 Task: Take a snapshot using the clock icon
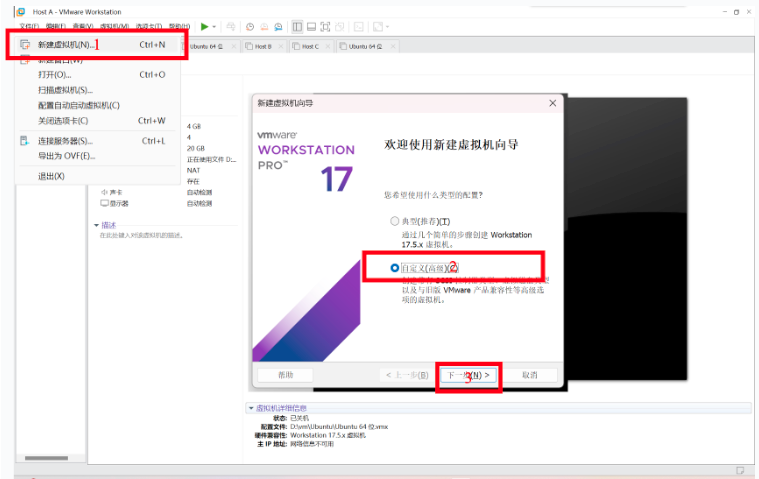tap(250, 27)
